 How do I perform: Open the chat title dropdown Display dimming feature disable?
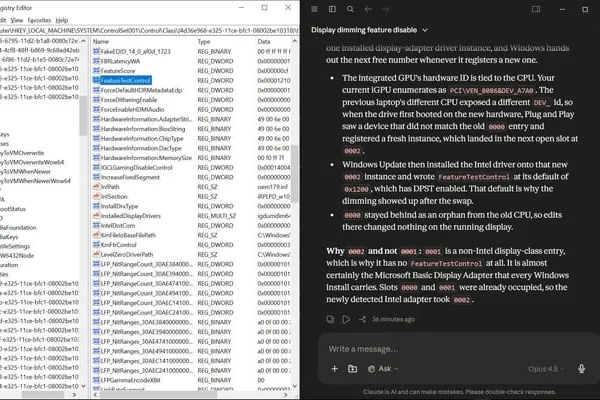point(369,30)
